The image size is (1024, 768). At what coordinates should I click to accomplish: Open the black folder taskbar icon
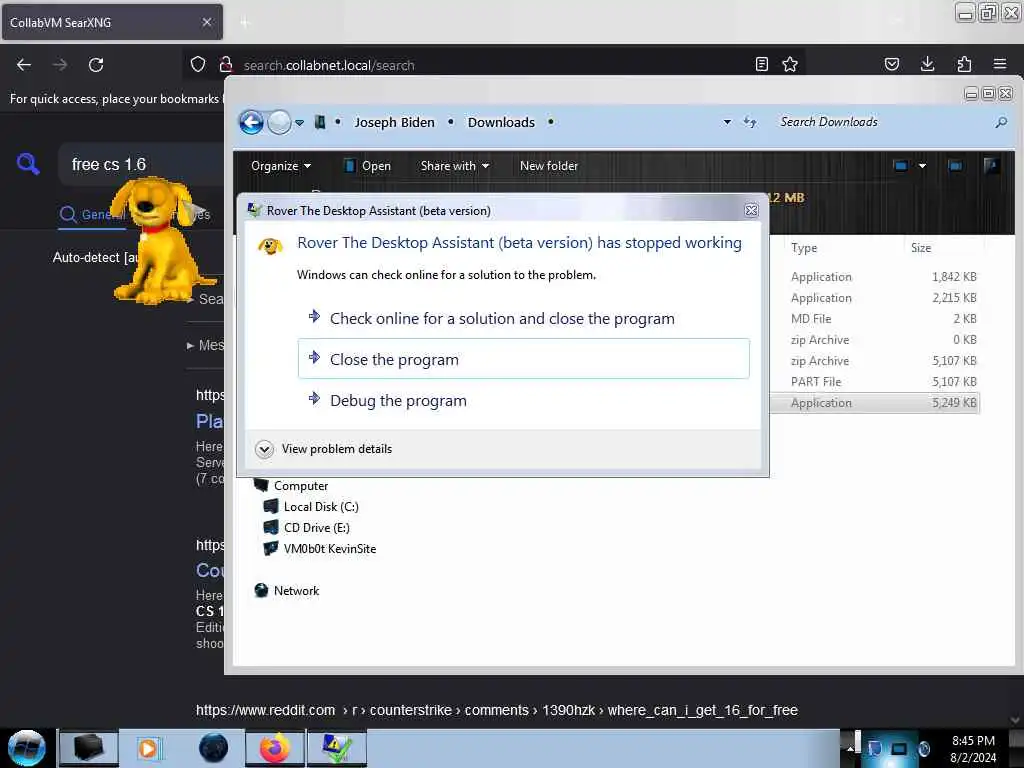[89, 748]
